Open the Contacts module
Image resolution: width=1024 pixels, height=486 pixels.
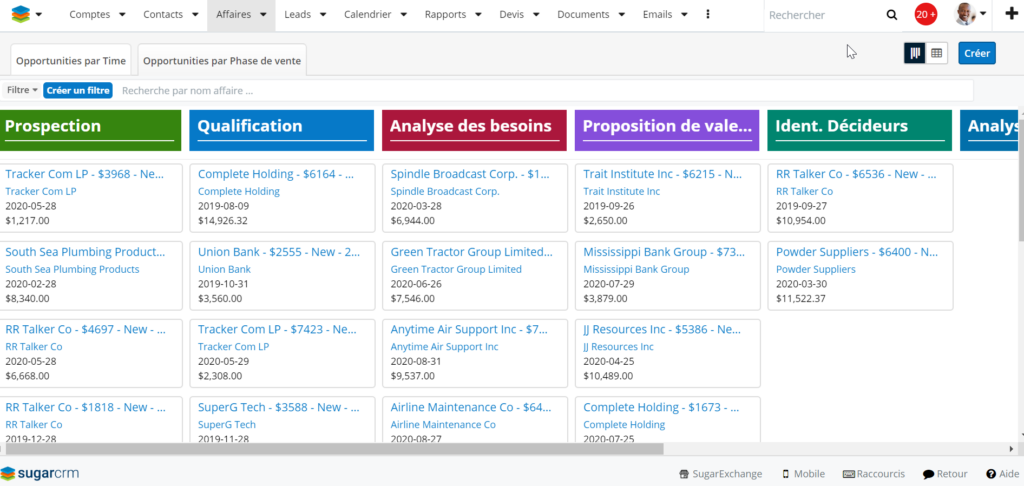pyautogui.click(x=163, y=14)
